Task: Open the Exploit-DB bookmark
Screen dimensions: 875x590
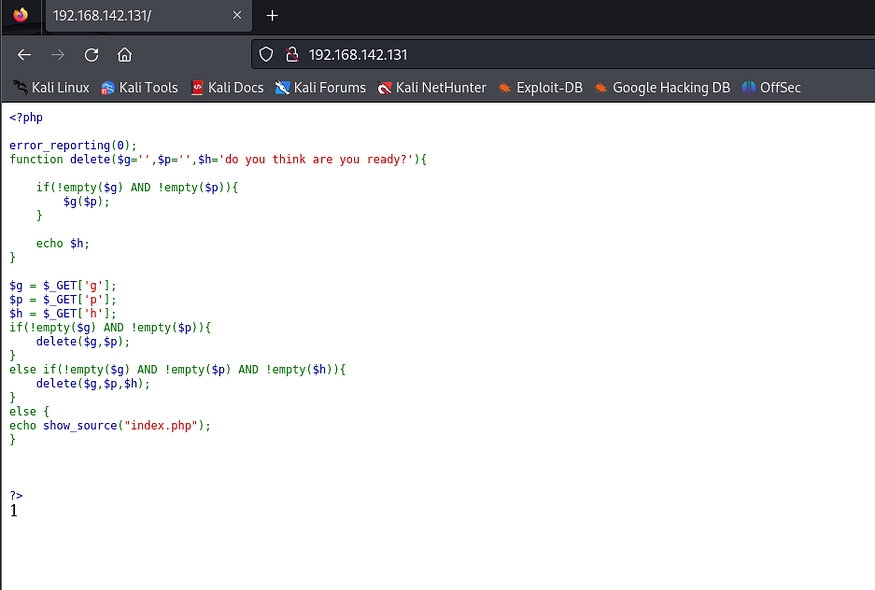Action: [540, 88]
